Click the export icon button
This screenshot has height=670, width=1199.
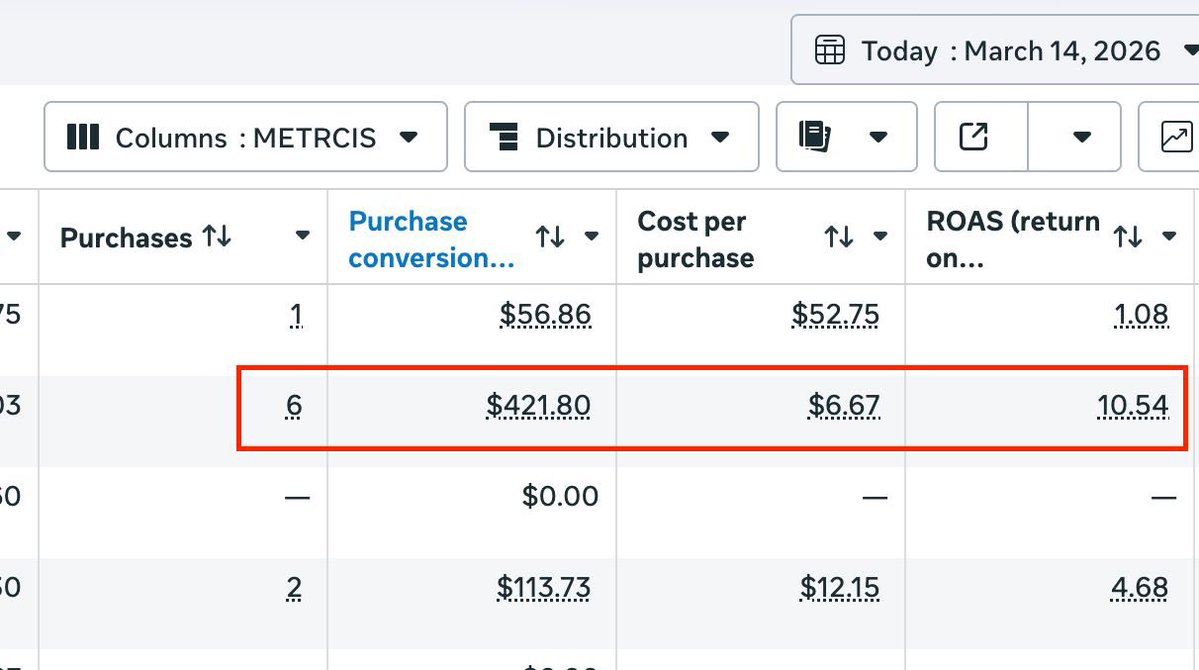974,137
